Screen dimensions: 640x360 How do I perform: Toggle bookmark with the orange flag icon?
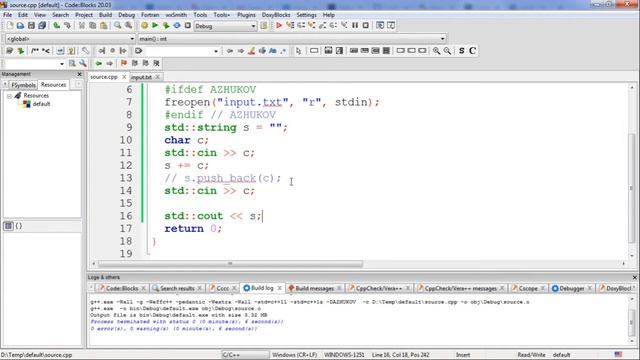124,63
